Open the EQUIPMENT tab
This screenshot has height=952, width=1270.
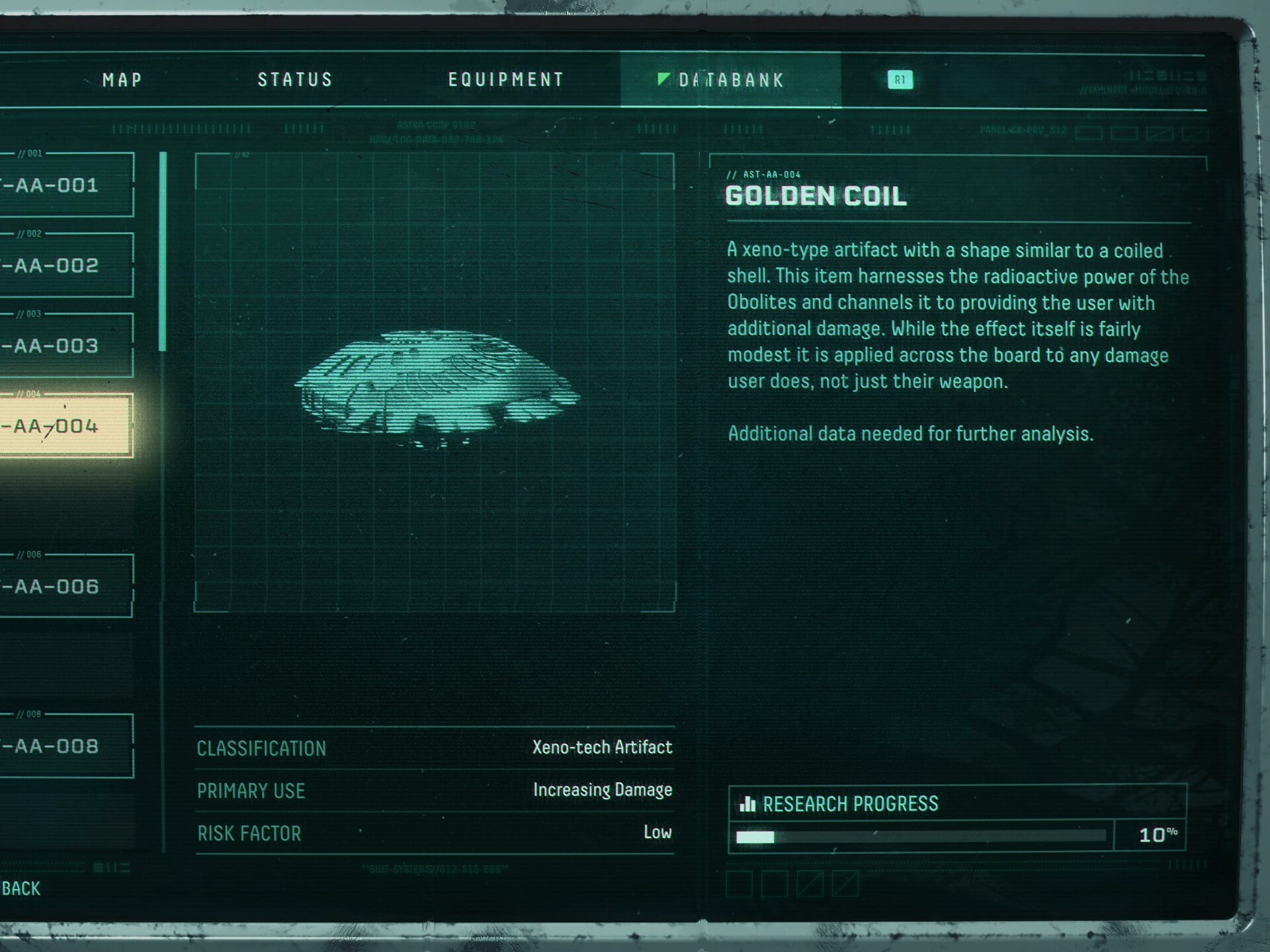(x=506, y=80)
